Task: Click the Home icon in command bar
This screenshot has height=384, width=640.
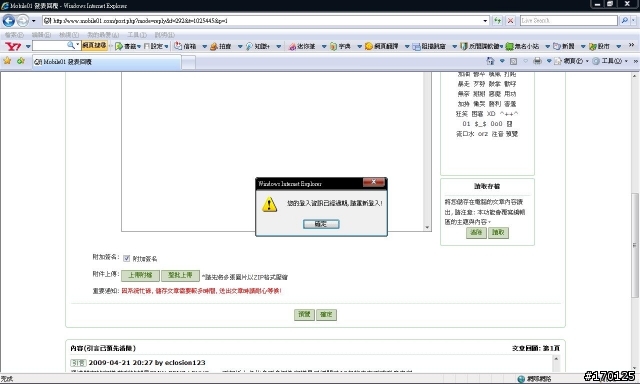Action: point(490,61)
